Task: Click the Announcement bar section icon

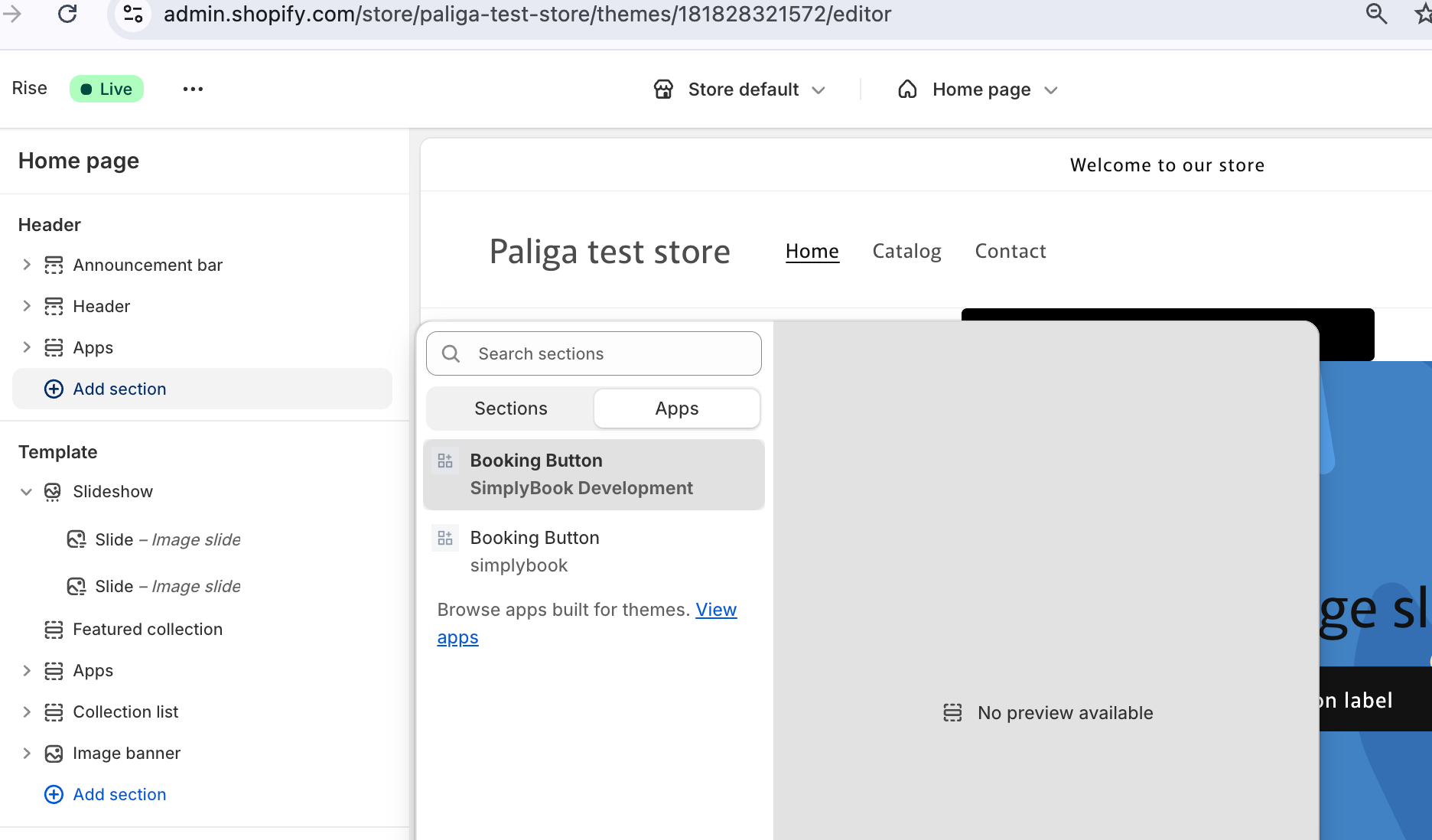Action: [52, 265]
